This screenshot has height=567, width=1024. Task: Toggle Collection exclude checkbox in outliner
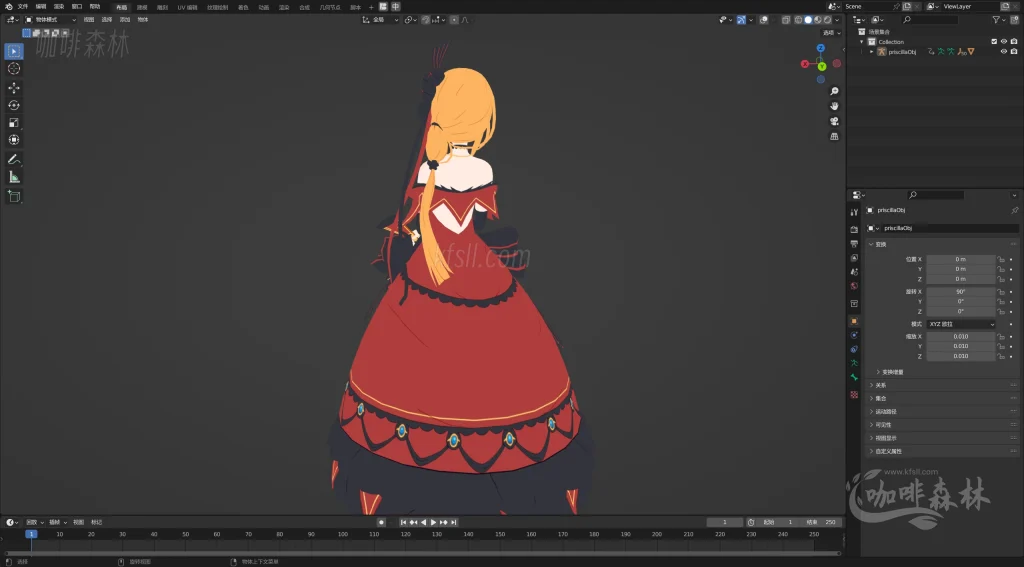tap(994, 42)
